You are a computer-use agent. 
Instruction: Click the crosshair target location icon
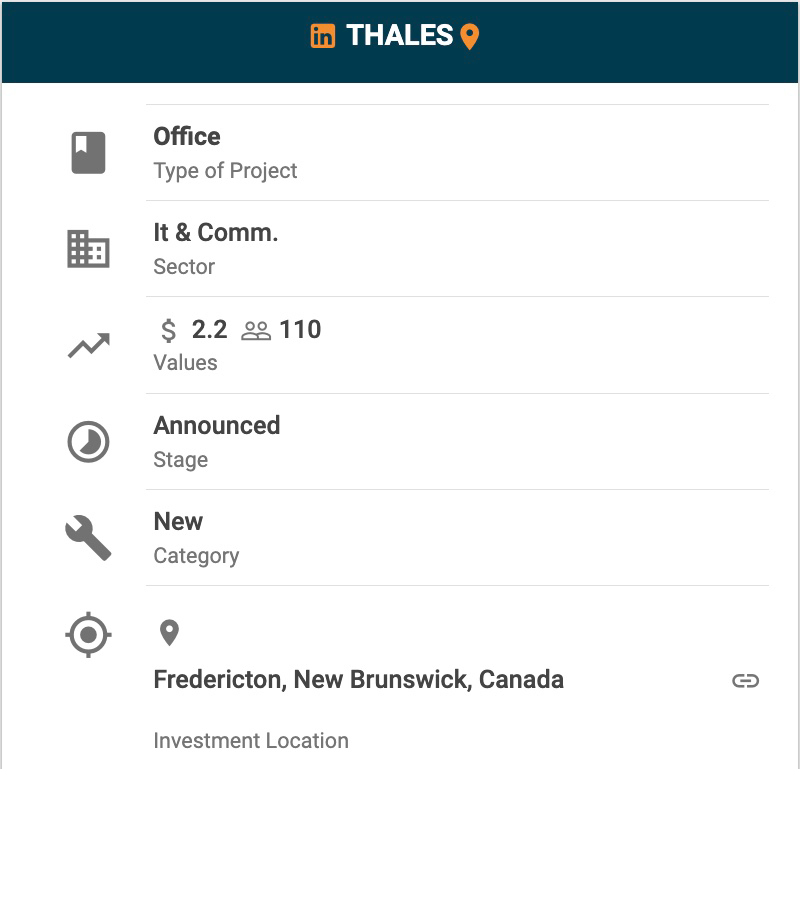tap(88, 634)
